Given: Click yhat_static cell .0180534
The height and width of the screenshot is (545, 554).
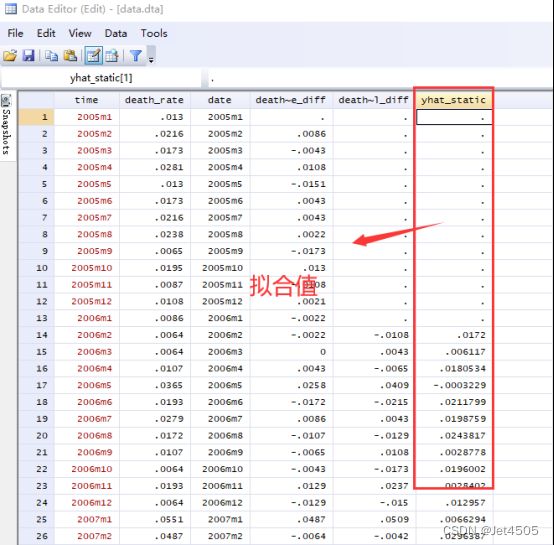Looking at the screenshot, I should pos(454,368).
